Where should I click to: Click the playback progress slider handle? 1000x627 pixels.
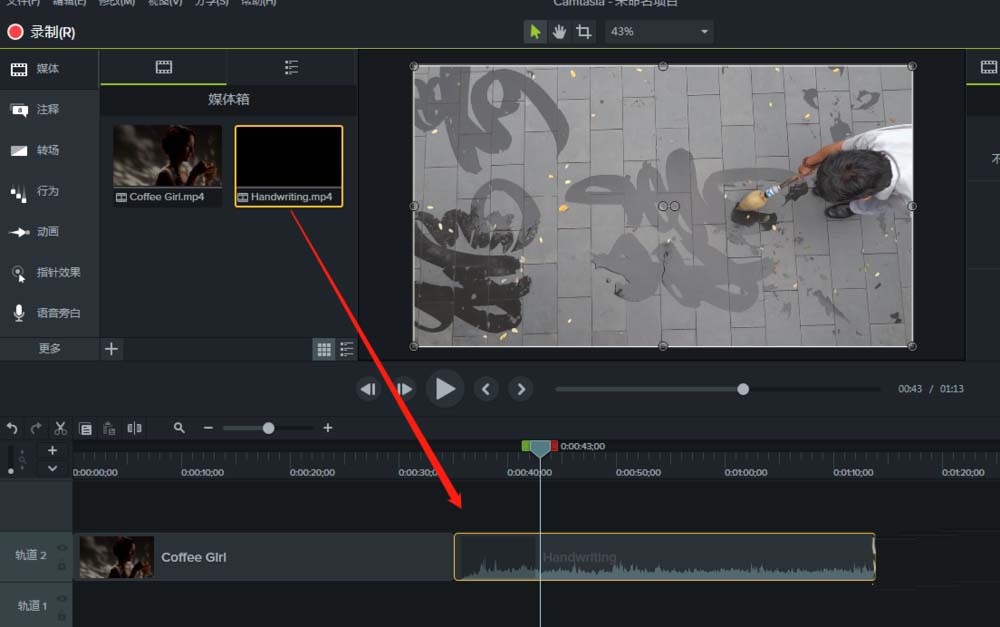(x=743, y=389)
